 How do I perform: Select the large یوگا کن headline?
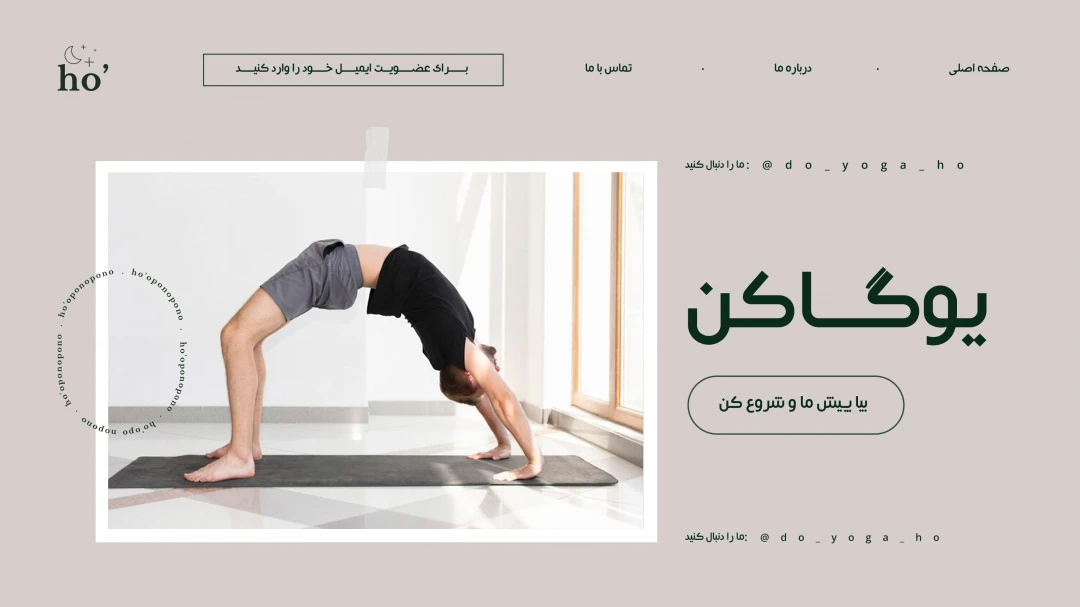(x=838, y=307)
